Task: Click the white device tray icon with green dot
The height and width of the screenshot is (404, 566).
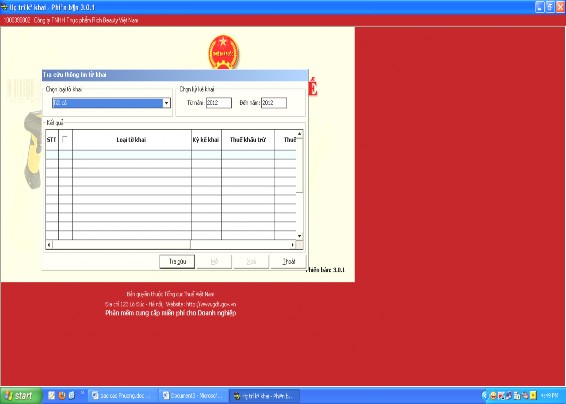Action: (x=517, y=396)
